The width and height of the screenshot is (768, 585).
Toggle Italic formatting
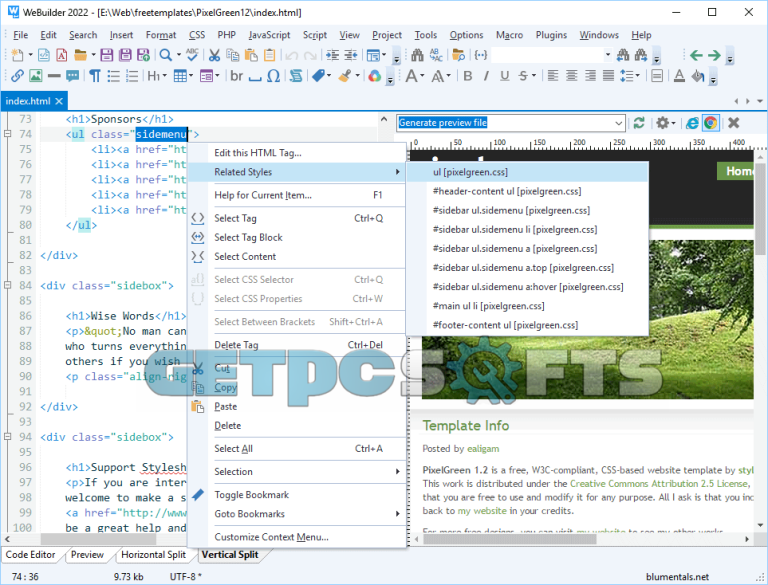pos(486,76)
